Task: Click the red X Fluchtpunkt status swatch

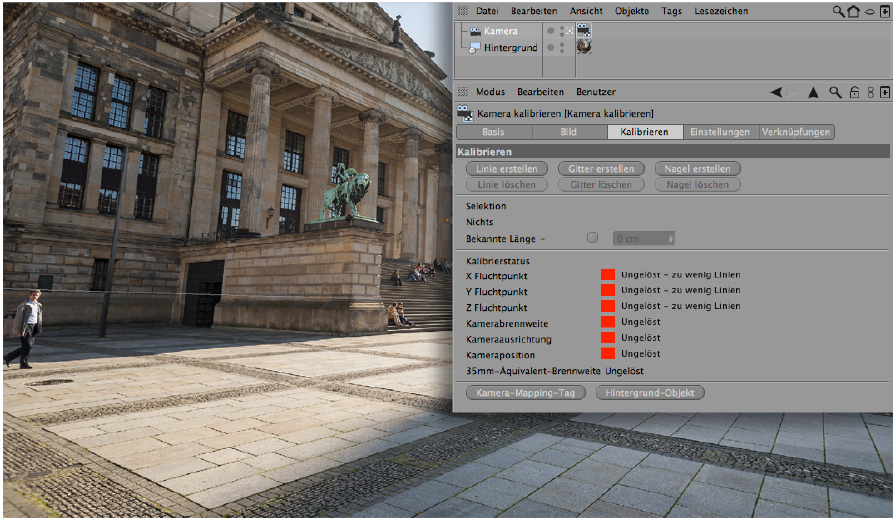Action: (607, 275)
